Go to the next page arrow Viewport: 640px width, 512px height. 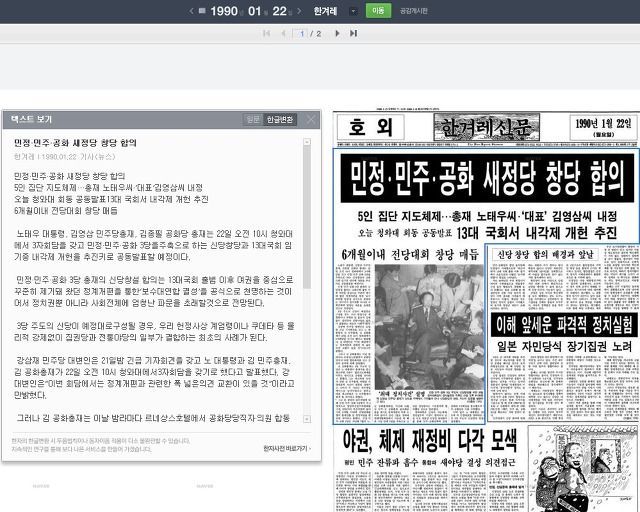click(337, 33)
